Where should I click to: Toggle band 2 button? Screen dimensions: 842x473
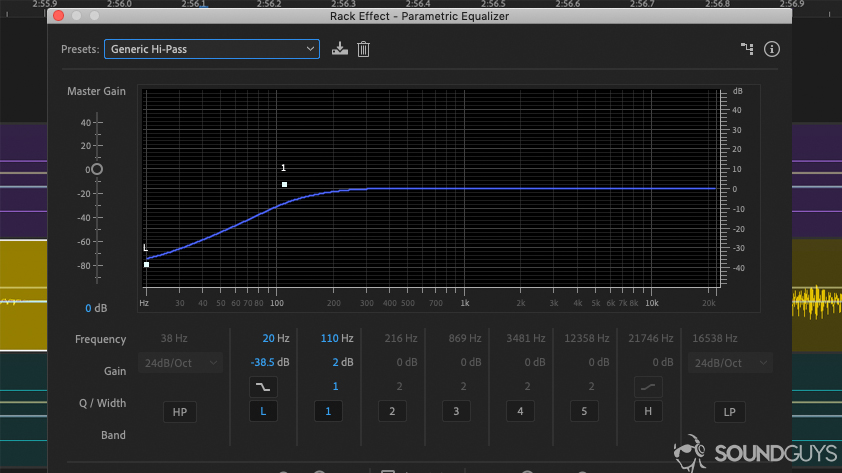click(x=392, y=411)
